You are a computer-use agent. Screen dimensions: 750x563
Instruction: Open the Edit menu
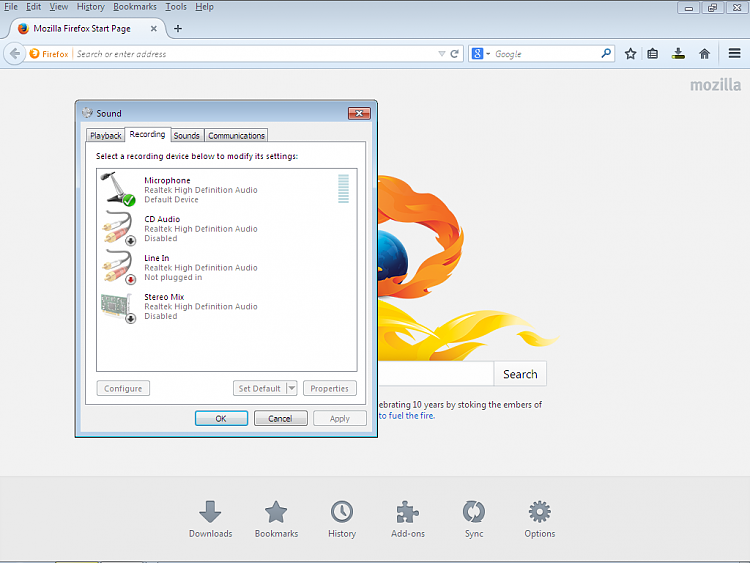(x=33, y=7)
